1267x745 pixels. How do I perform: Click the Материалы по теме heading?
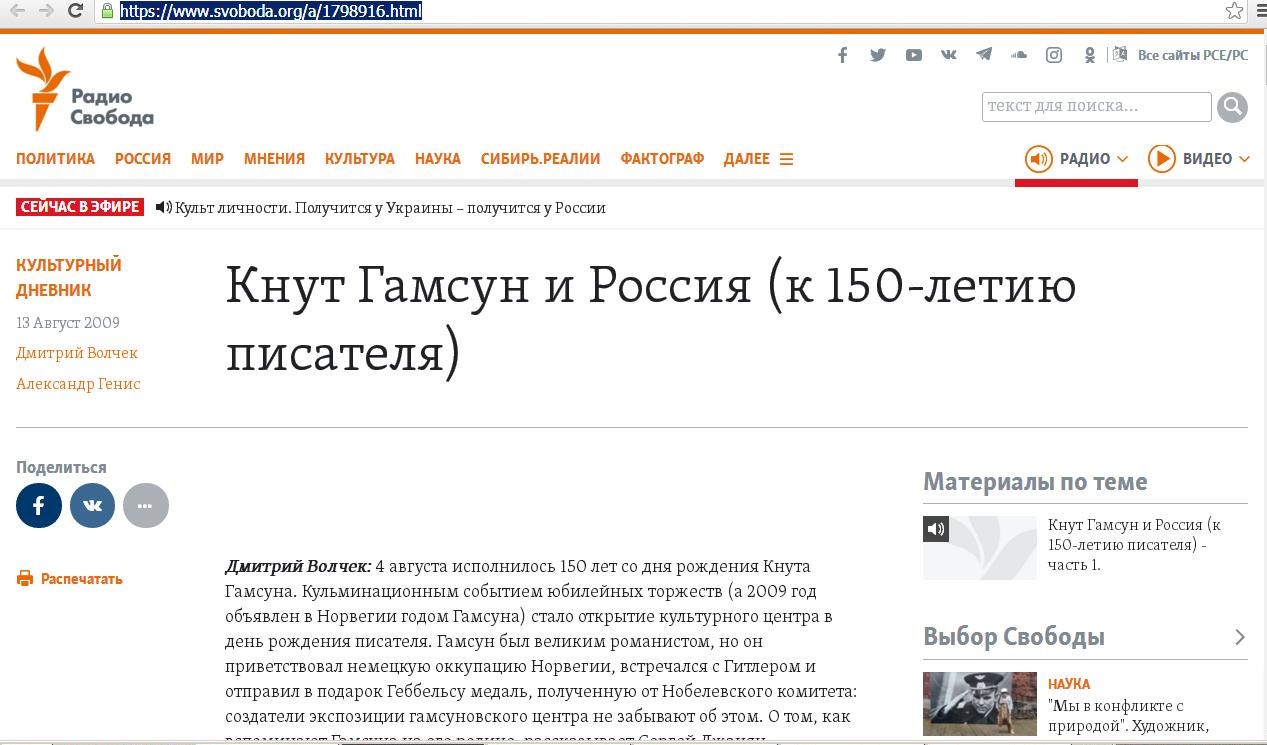pyautogui.click(x=1035, y=482)
